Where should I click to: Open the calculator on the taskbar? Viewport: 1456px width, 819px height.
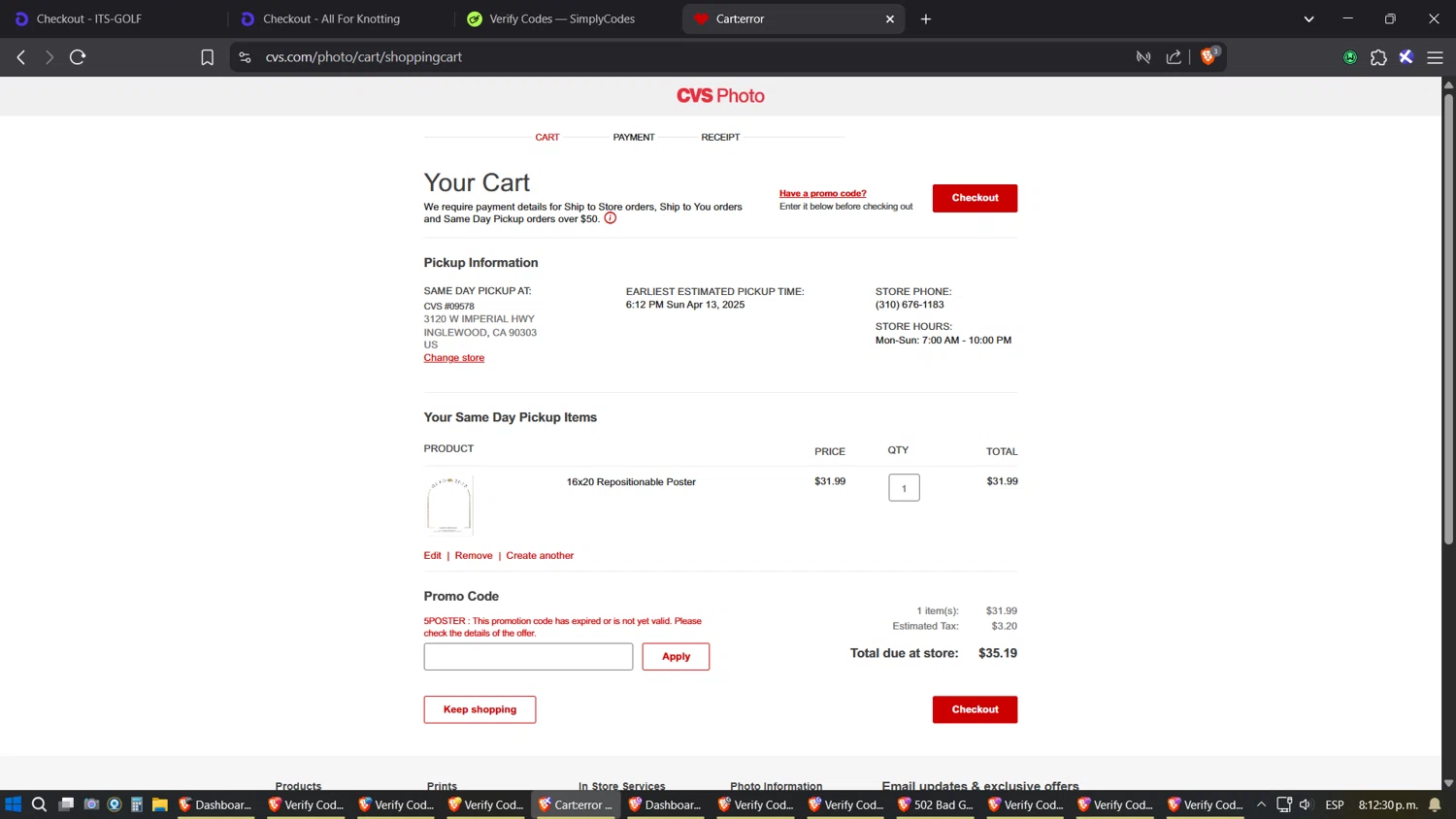point(137,804)
